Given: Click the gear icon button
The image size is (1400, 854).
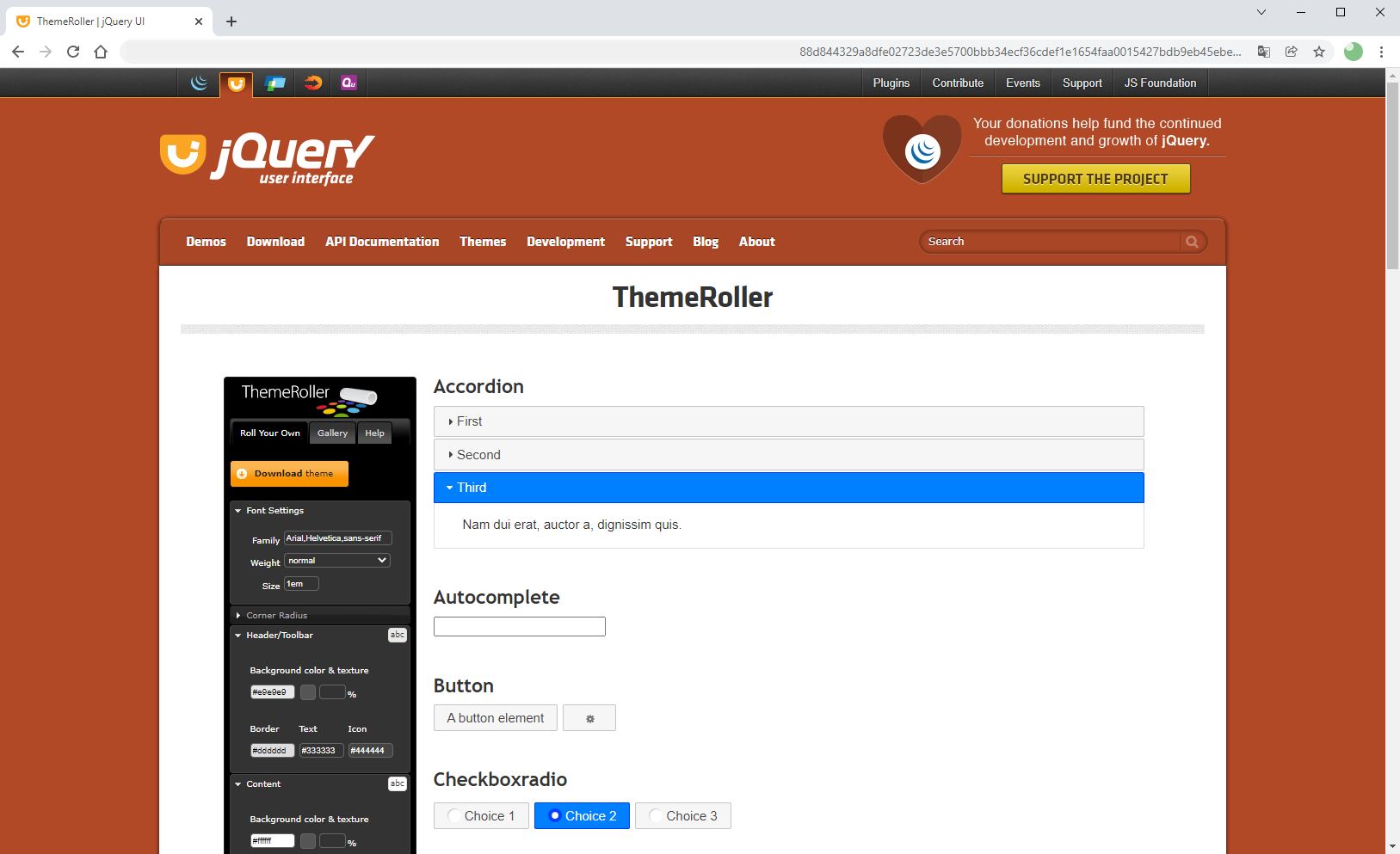Looking at the screenshot, I should click(x=589, y=718).
